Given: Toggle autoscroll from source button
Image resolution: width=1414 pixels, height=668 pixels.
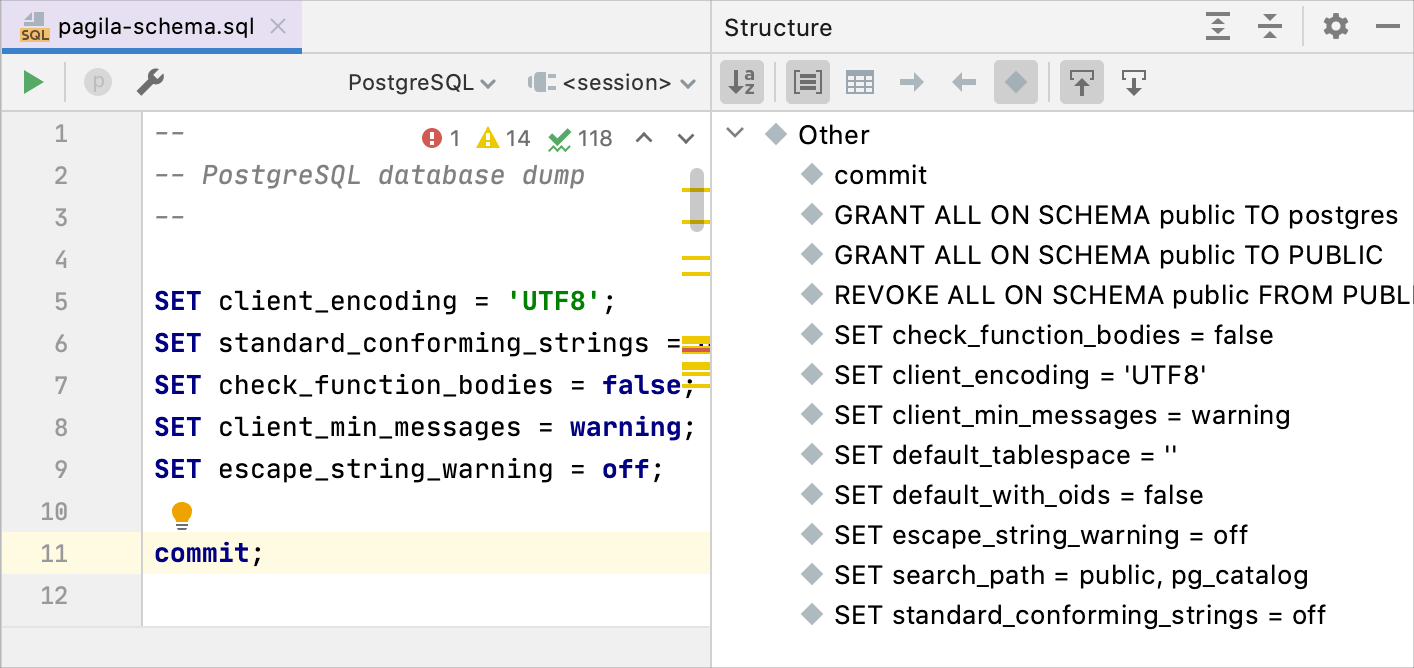Looking at the screenshot, I should [x=1133, y=82].
